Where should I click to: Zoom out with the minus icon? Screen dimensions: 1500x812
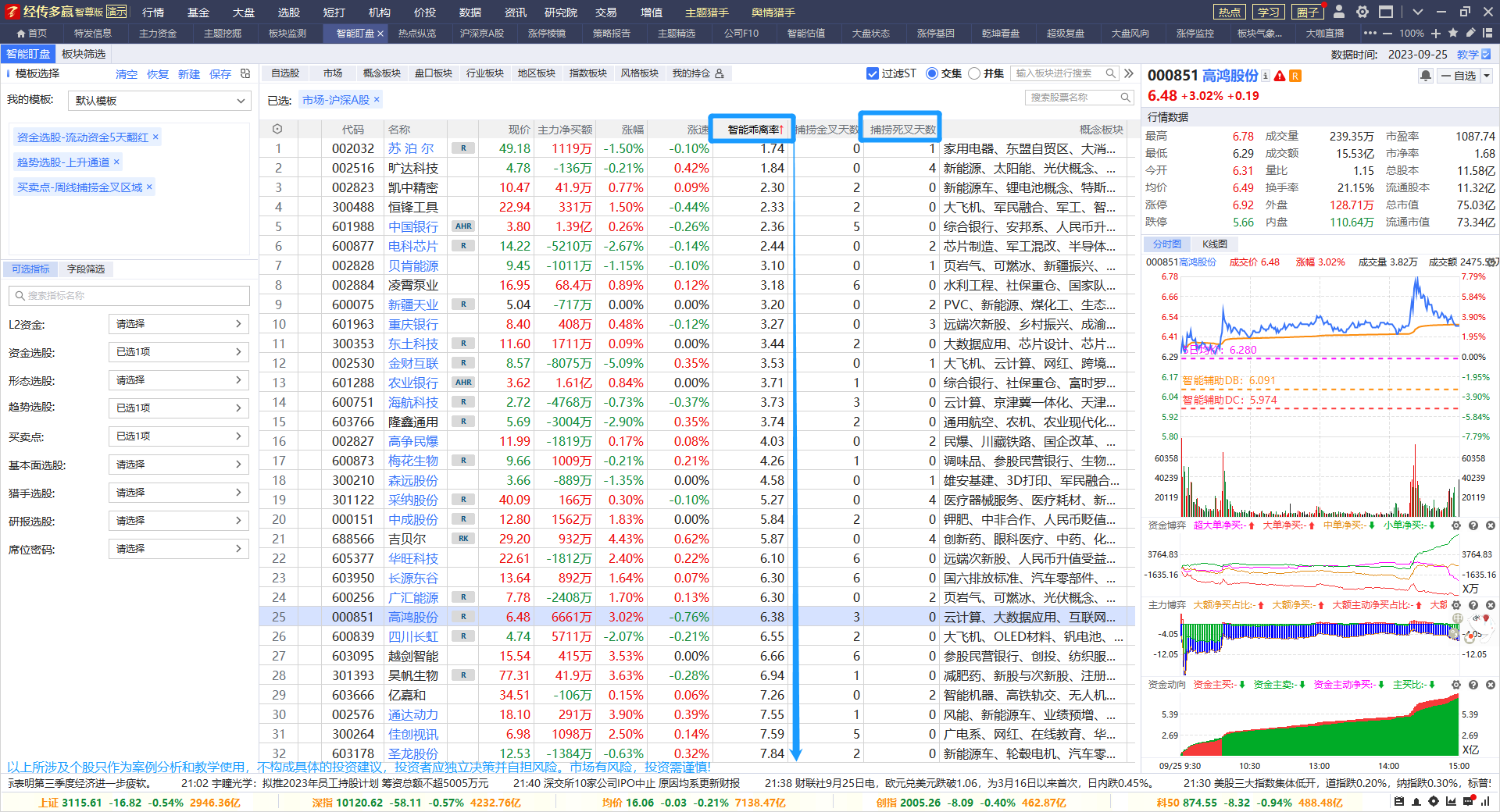pyautogui.click(x=1387, y=34)
